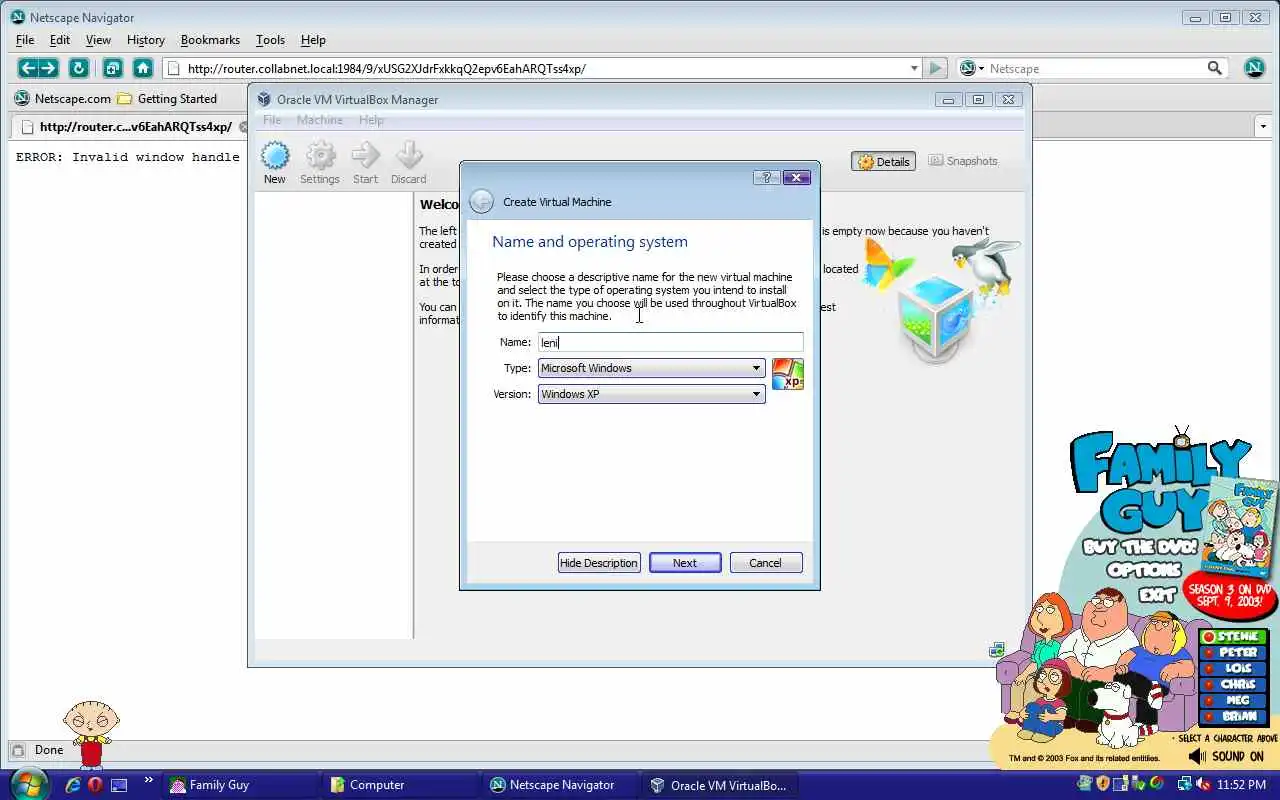Select Brian in character list
Viewport: 1280px width, 800px height.
coord(1233,716)
